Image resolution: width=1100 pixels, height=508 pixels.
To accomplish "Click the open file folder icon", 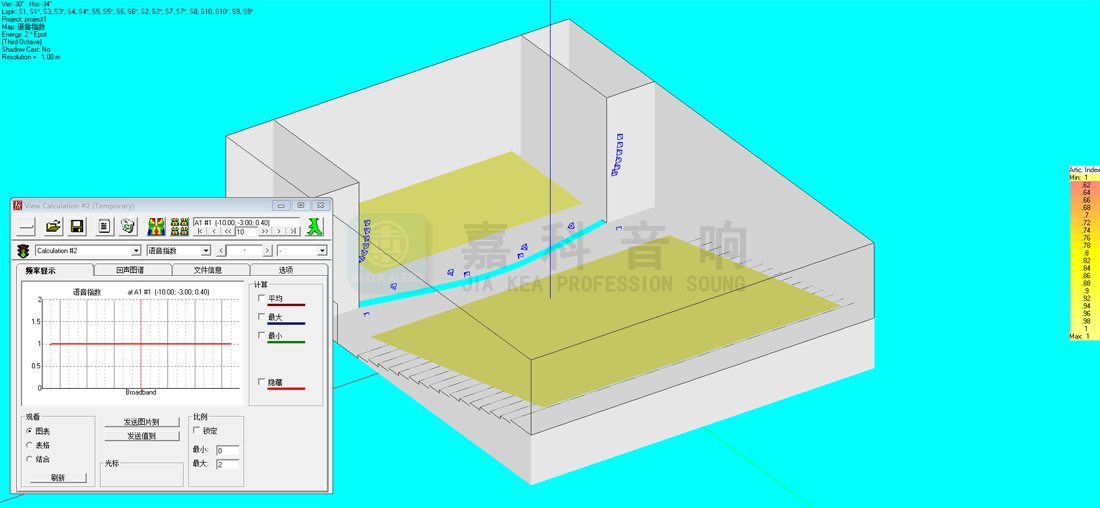I will (x=54, y=227).
